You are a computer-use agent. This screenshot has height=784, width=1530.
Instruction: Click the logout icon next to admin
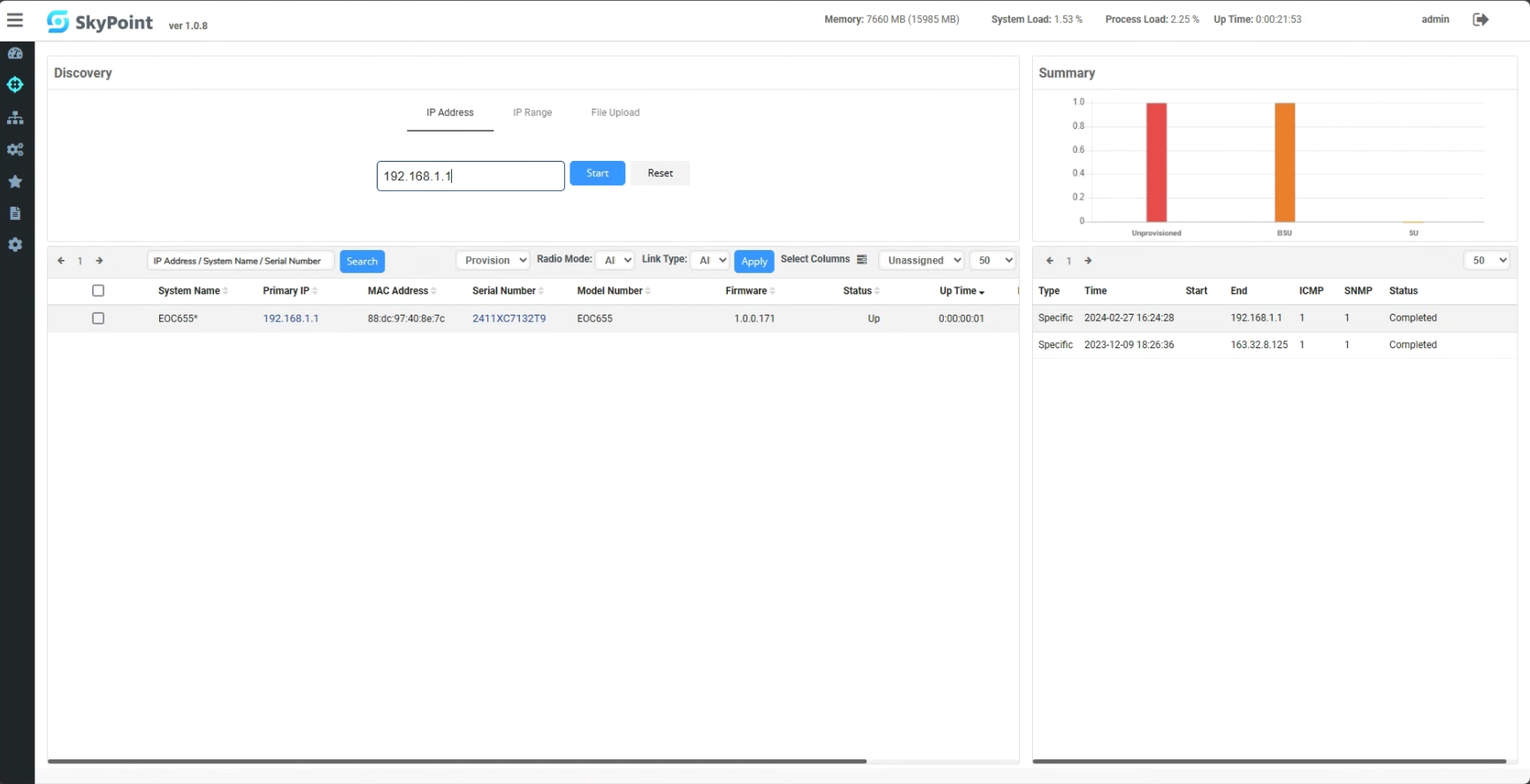point(1480,19)
